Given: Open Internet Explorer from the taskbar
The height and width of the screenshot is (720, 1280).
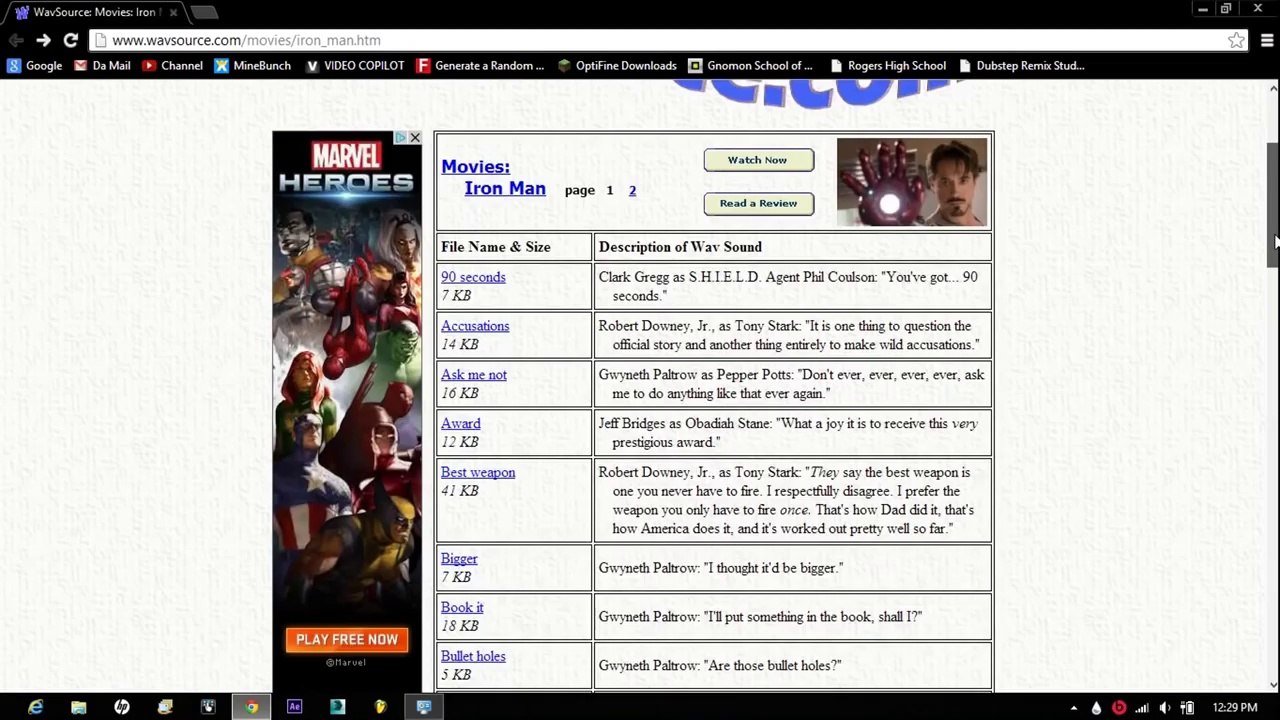Looking at the screenshot, I should [x=36, y=707].
